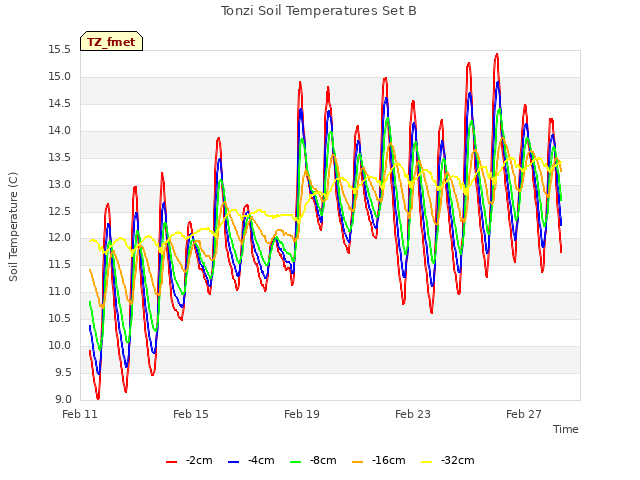Click the 14.0 y-axis tick label
This screenshot has width=640, height=480.
60,131
